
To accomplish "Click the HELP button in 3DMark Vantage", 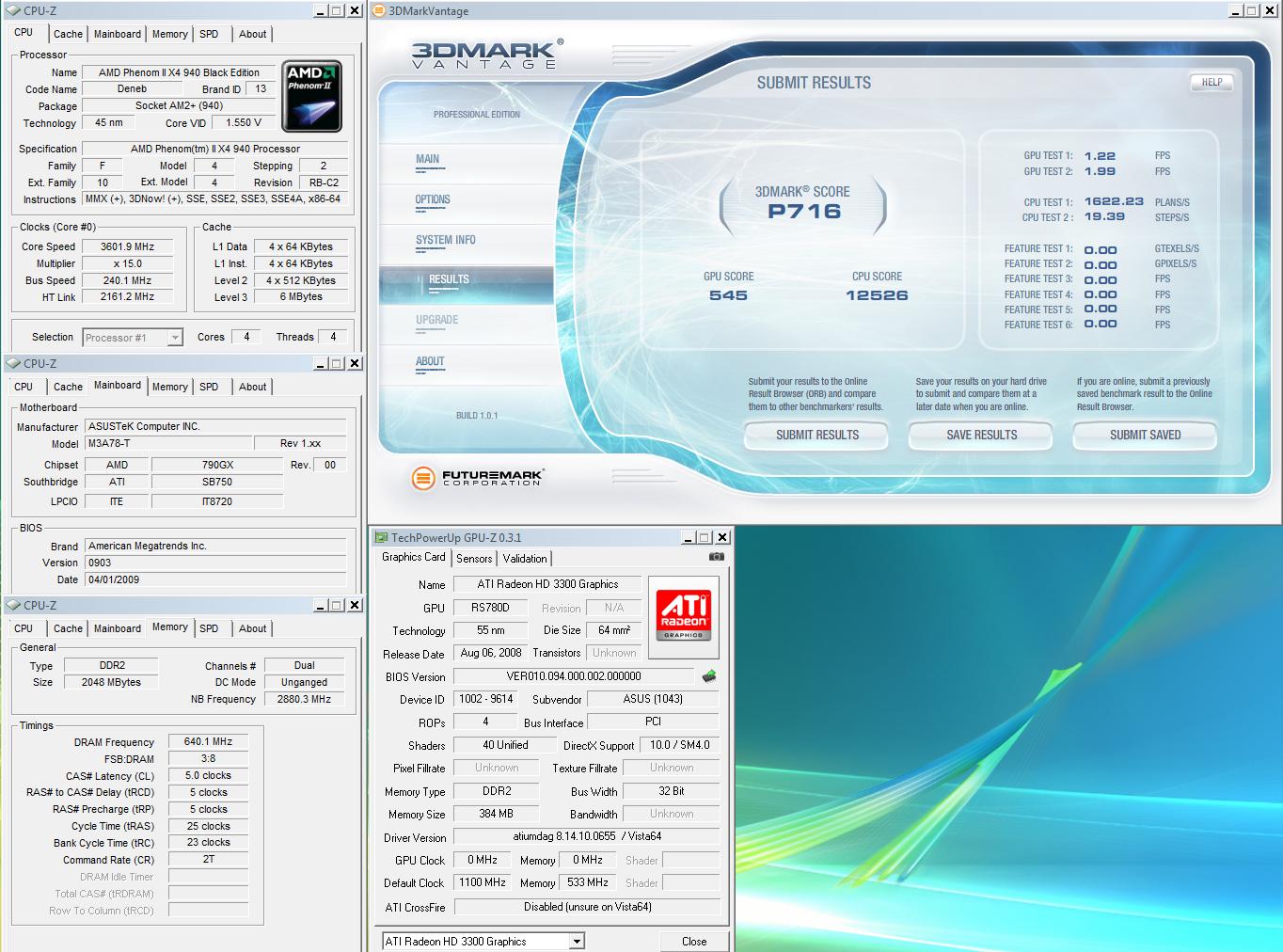I will click(x=1212, y=83).
